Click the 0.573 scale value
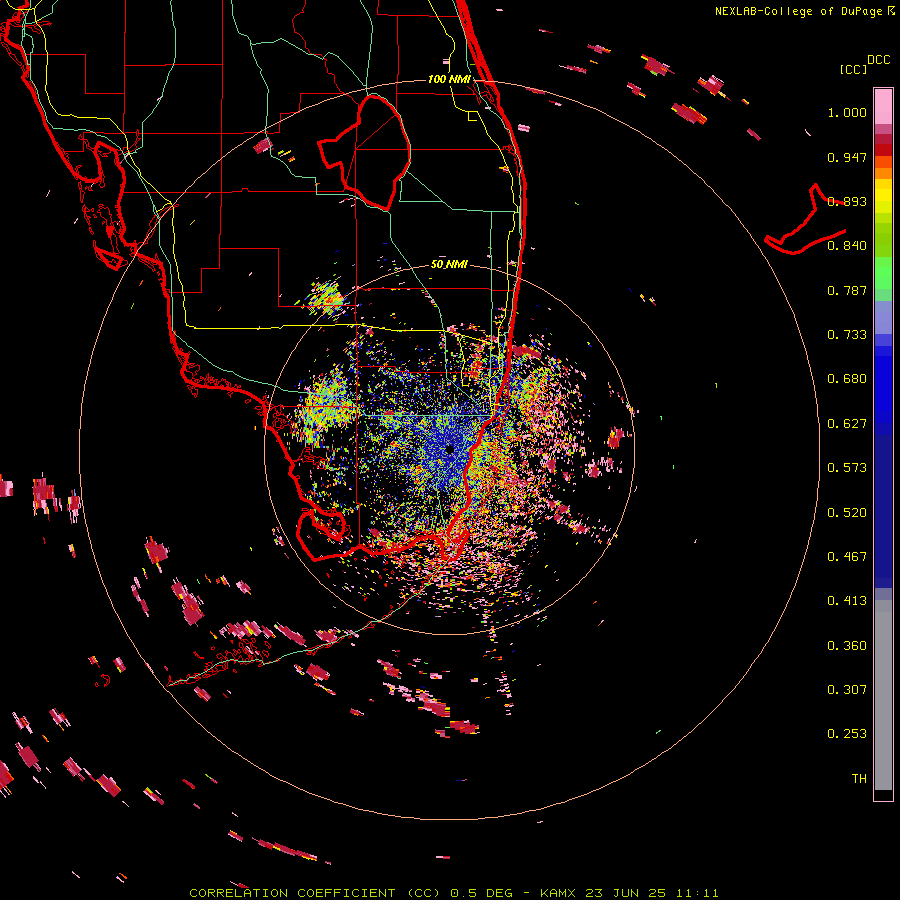The image size is (900, 900). point(847,468)
